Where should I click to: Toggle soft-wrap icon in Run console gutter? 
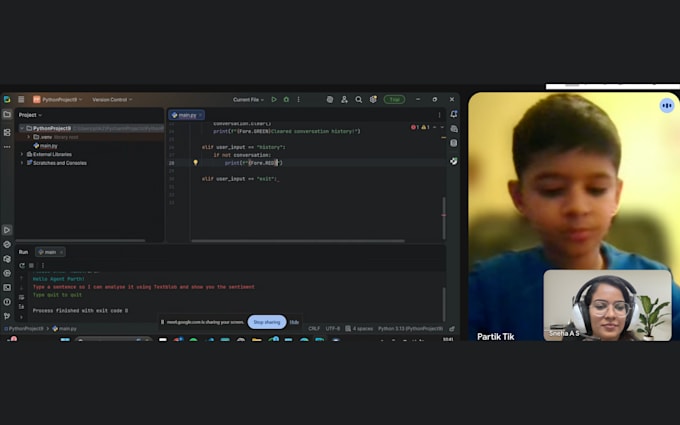click(x=21, y=297)
